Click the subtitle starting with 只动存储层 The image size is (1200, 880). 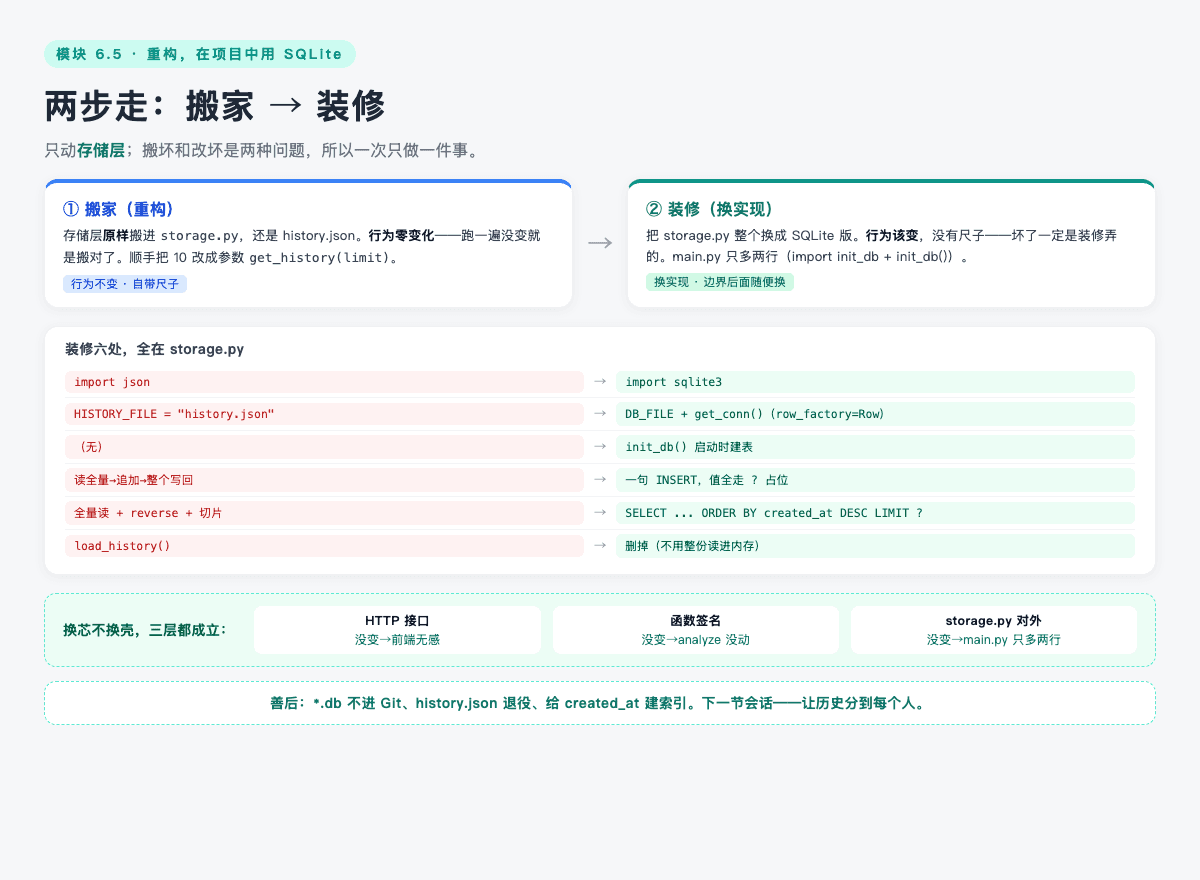click(x=262, y=150)
